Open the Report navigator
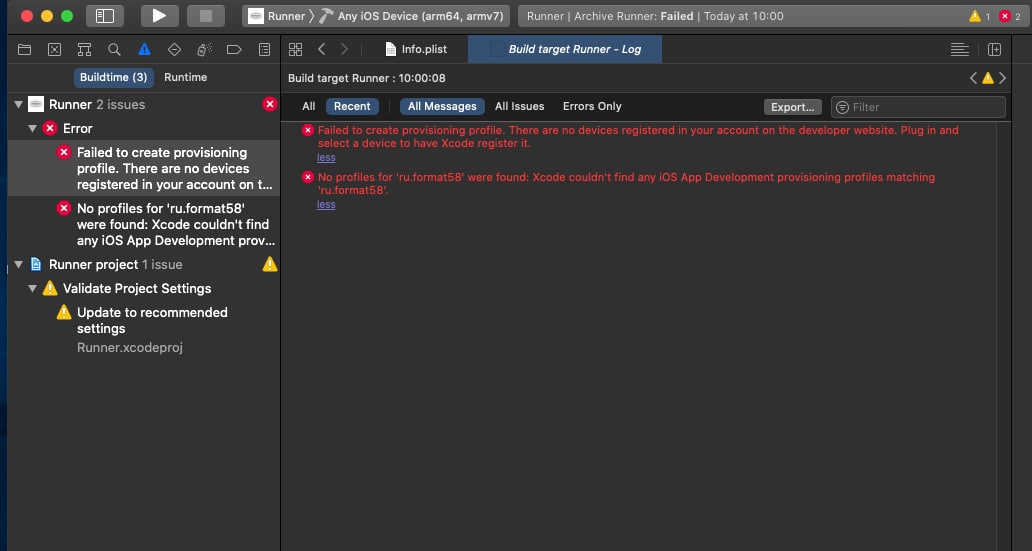Viewport: 1032px width, 551px height. click(x=265, y=49)
